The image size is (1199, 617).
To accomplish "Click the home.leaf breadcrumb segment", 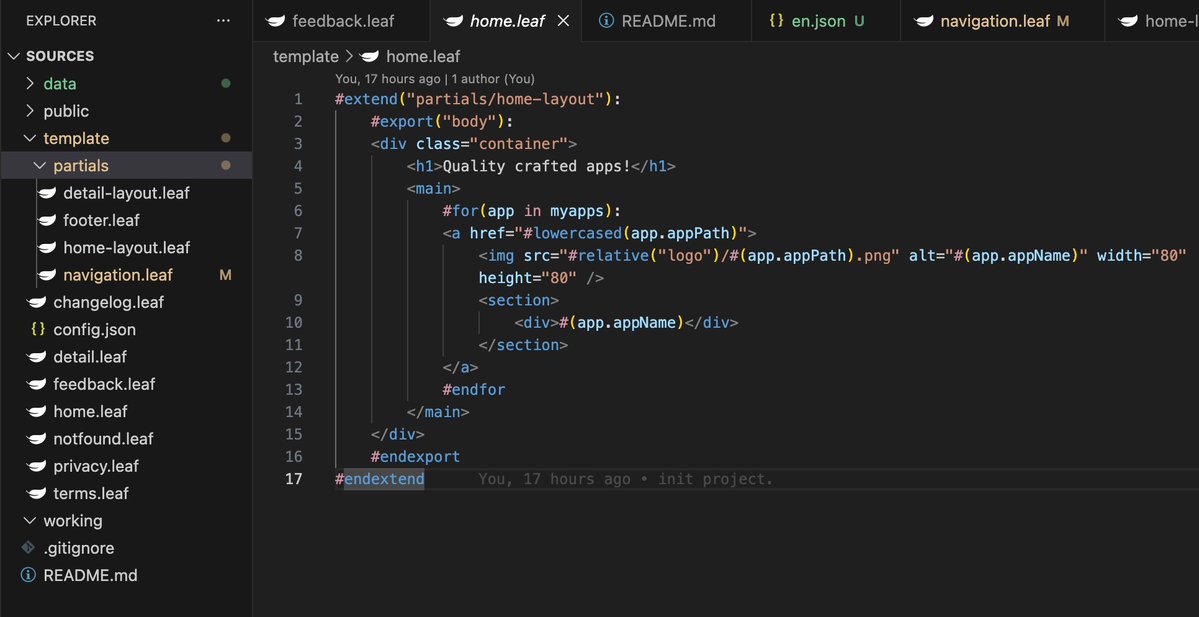I will pos(423,57).
